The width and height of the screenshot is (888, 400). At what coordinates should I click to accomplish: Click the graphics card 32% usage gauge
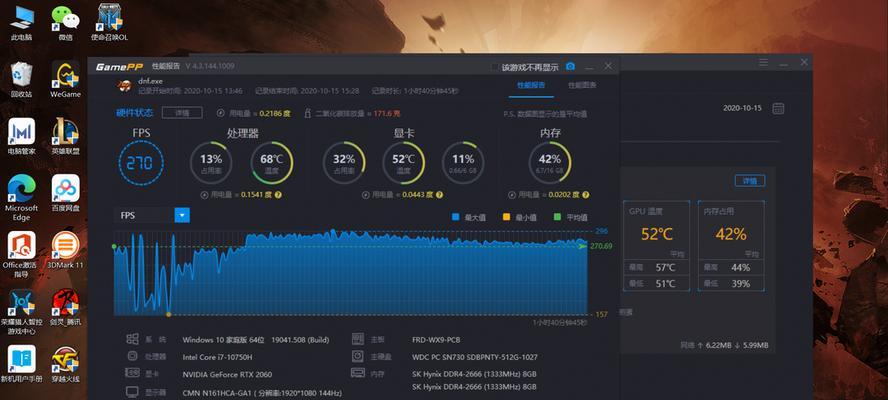[344, 163]
